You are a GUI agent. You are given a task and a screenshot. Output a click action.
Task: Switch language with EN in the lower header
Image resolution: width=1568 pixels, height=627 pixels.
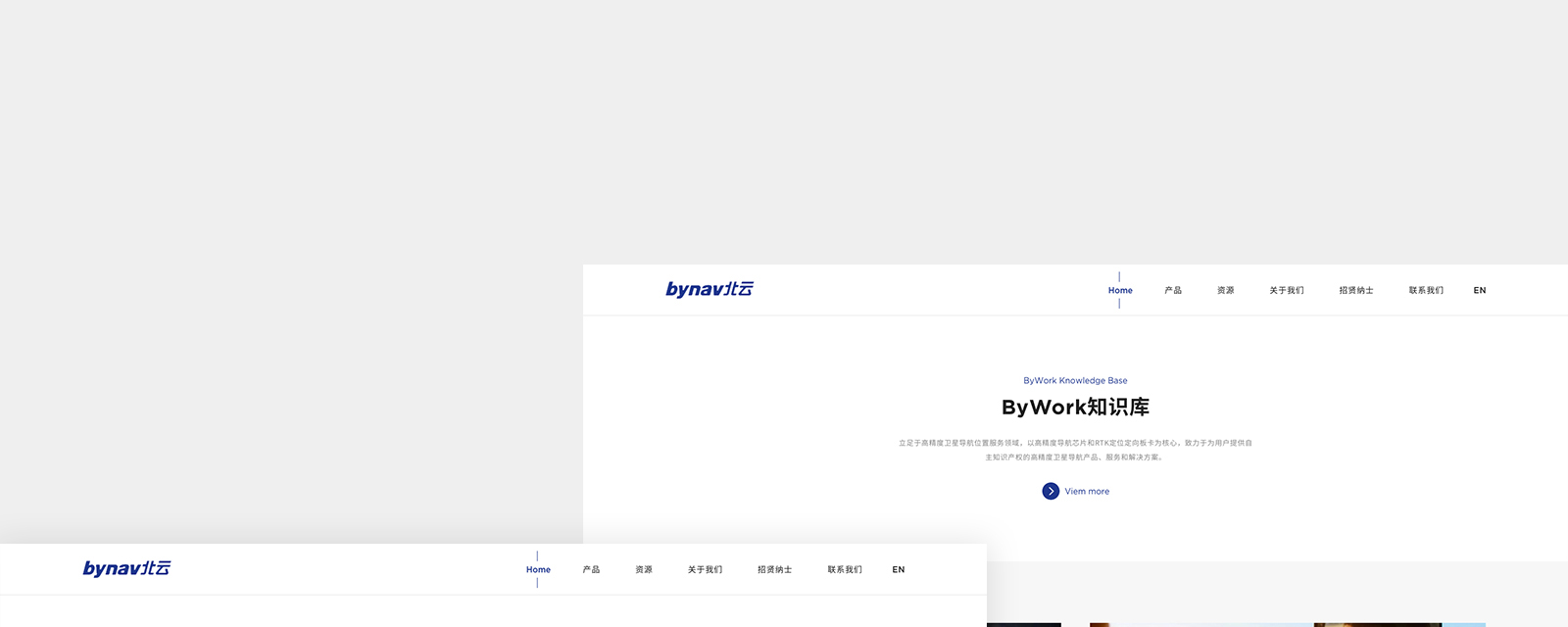[x=899, y=569]
